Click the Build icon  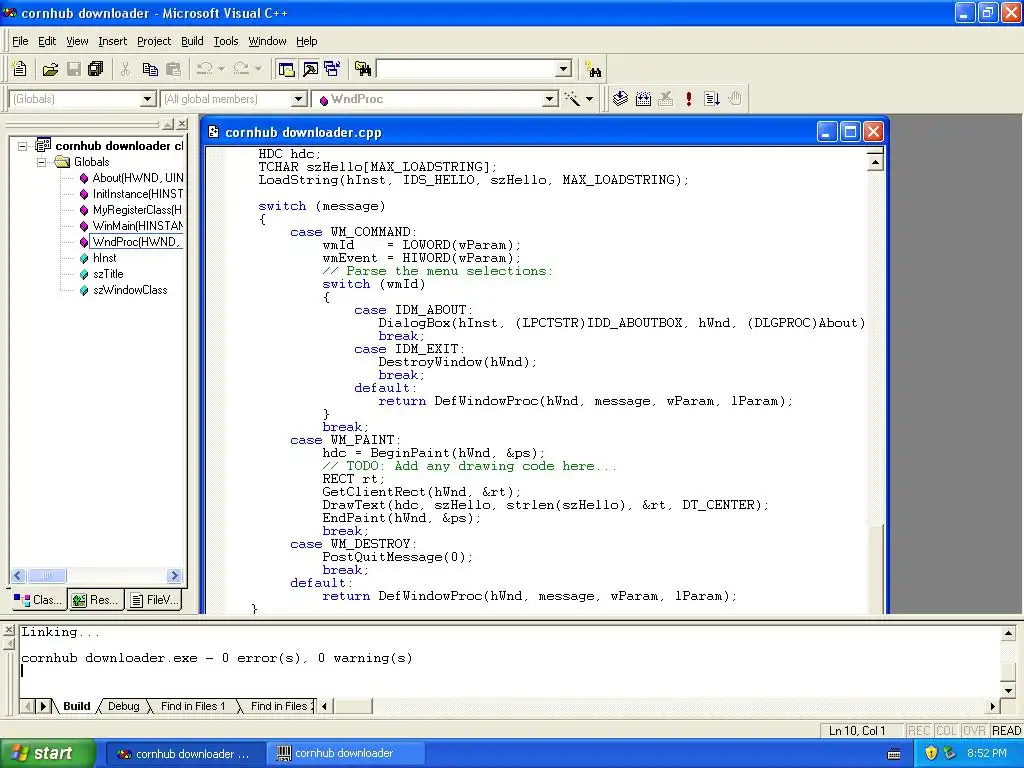tap(643, 99)
